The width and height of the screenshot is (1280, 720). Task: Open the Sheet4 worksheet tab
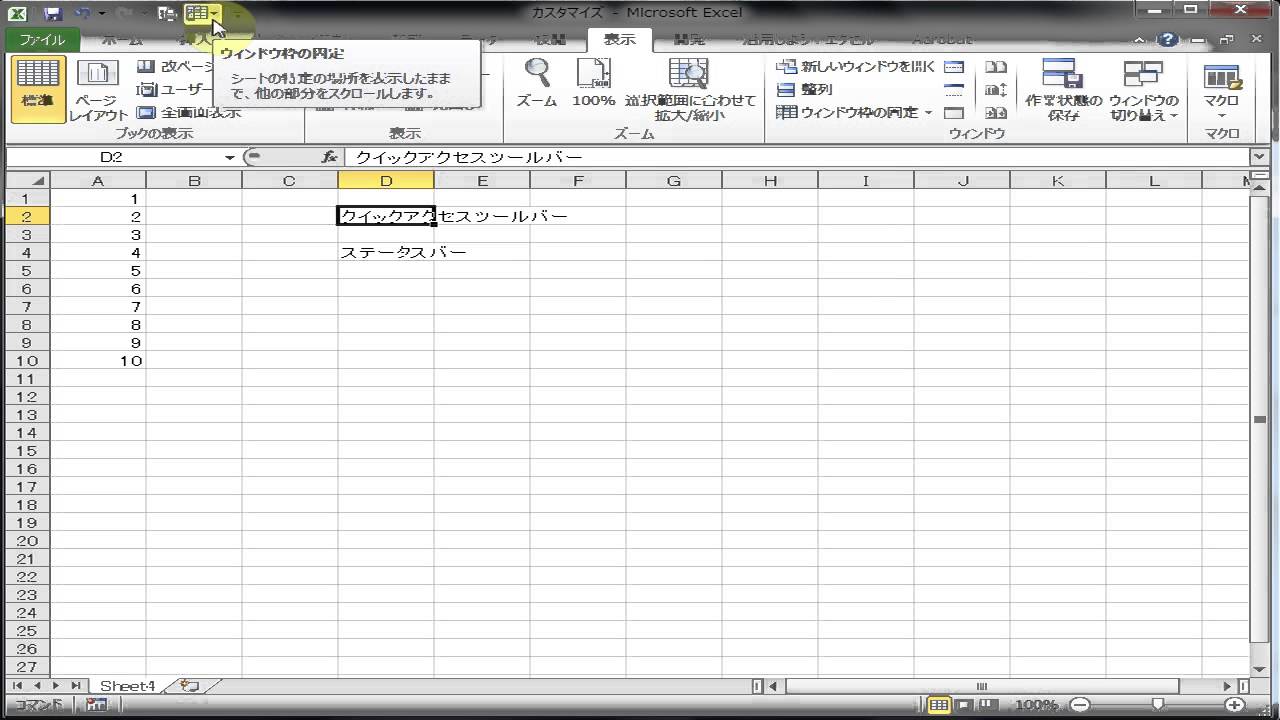click(x=128, y=686)
